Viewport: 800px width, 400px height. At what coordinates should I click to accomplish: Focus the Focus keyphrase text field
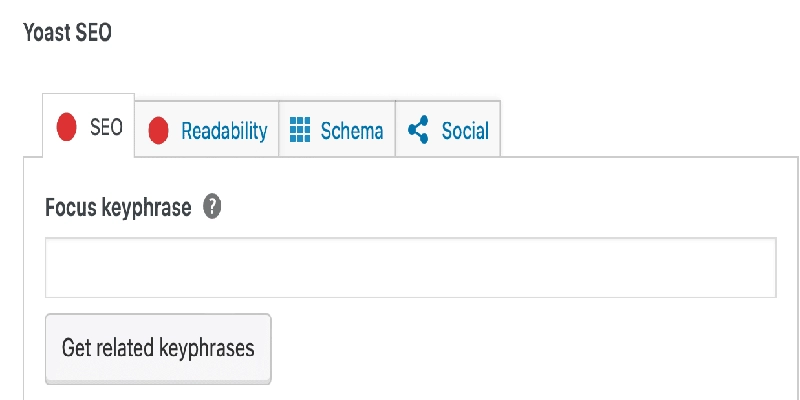coord(410,267)
